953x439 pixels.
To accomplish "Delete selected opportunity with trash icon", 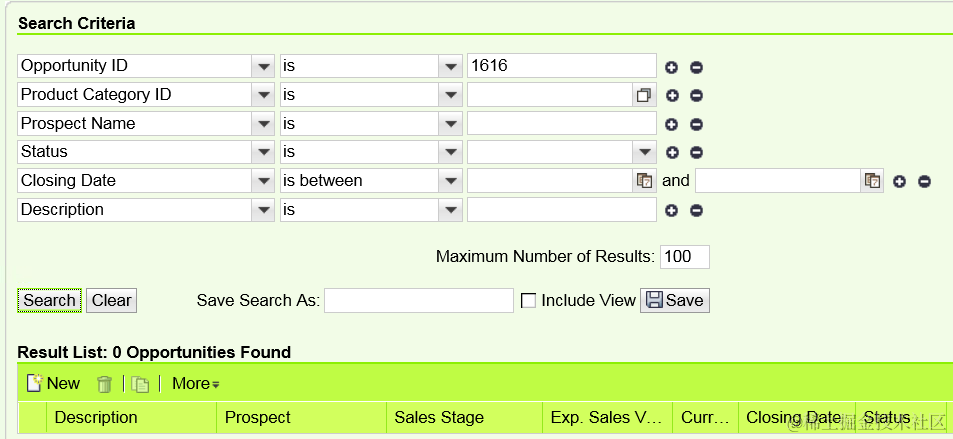I will [105, 384].
